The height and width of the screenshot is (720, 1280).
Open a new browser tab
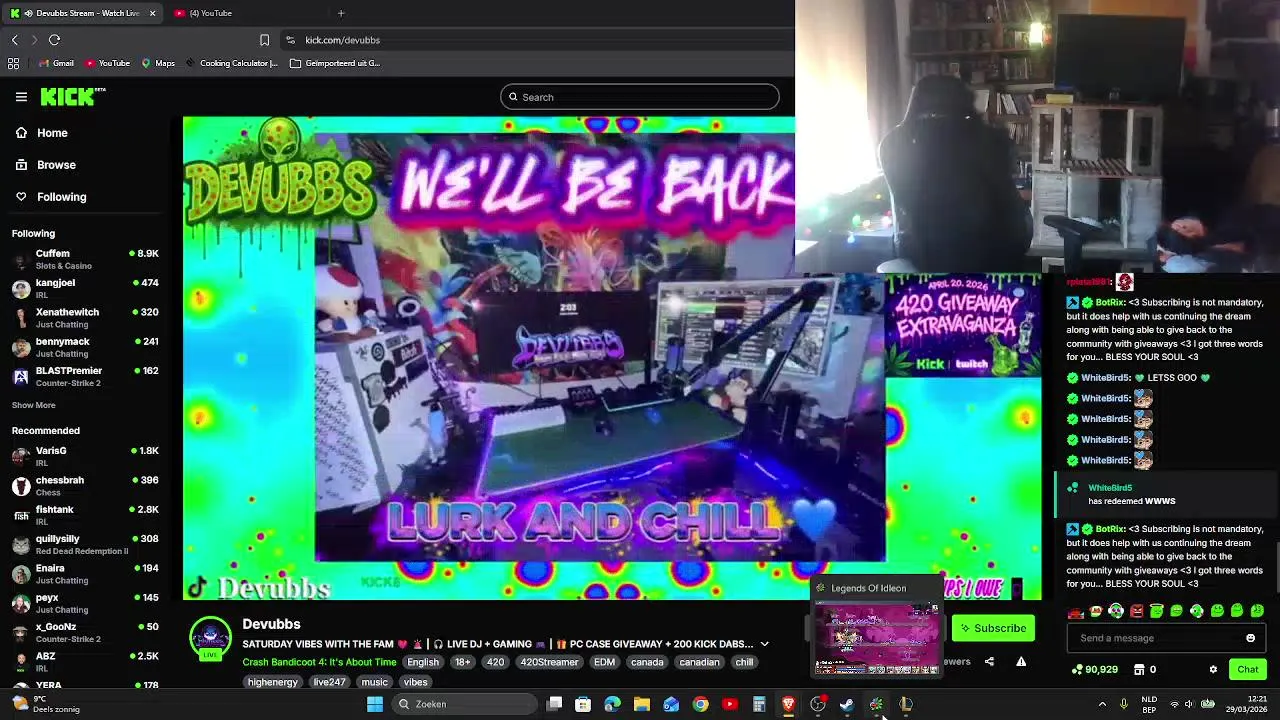pyautogui.click(x=341, y=13)
